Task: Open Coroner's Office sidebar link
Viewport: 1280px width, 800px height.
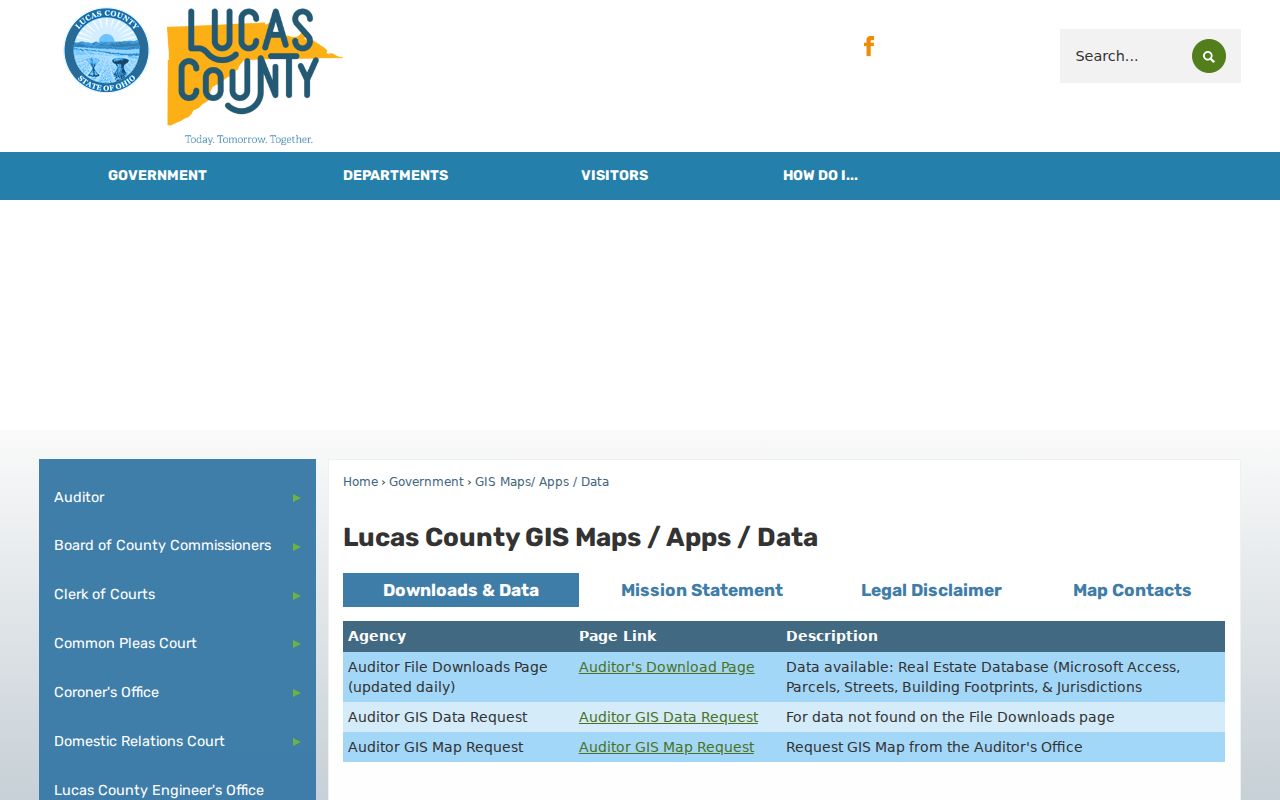Action: 106,692
